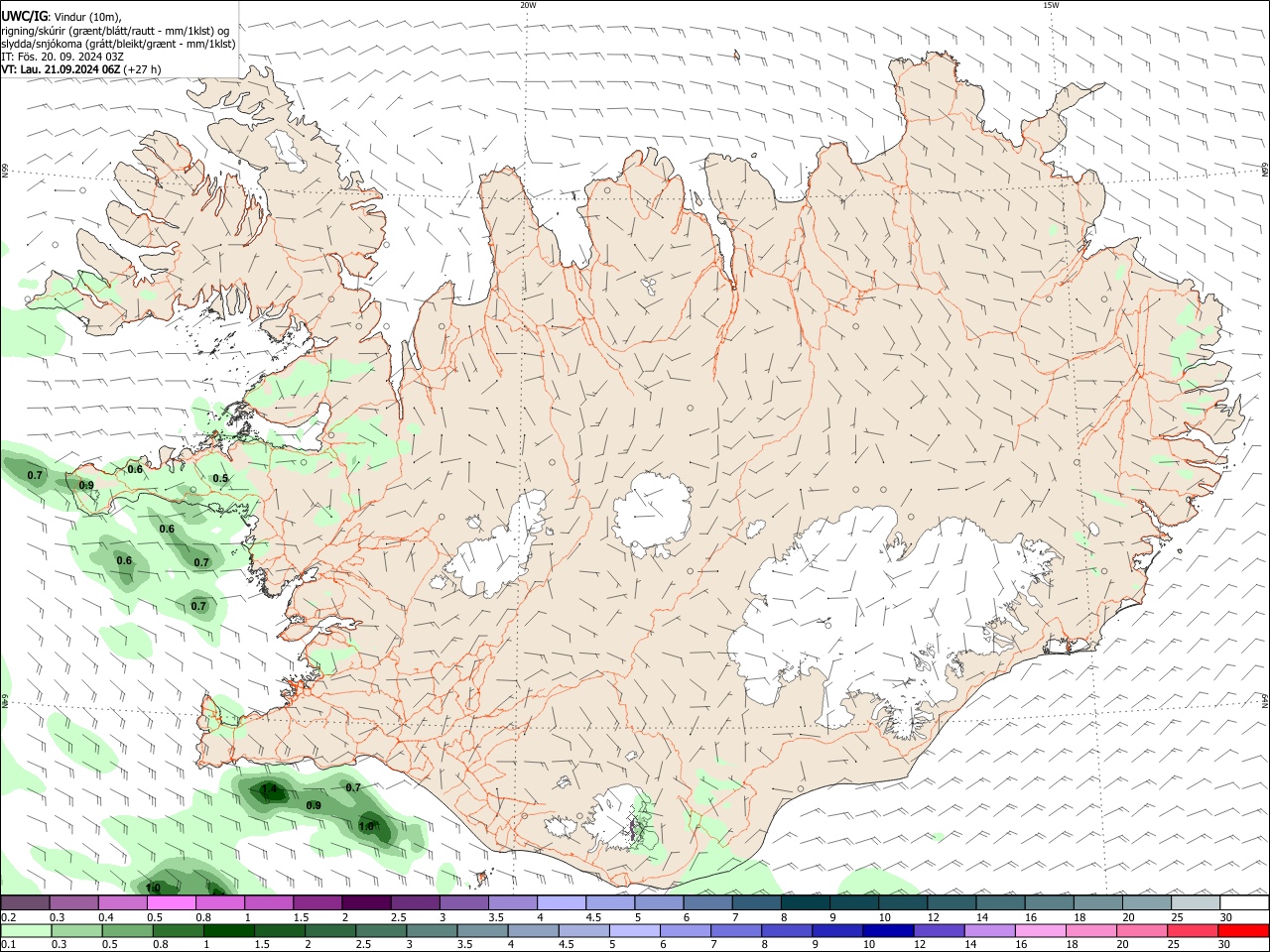Pick the darkest green 1–1.5 swatch in lower legend
Image resolution: width=1270 pixels, height=952 pixels.
(x=229, y=930)
